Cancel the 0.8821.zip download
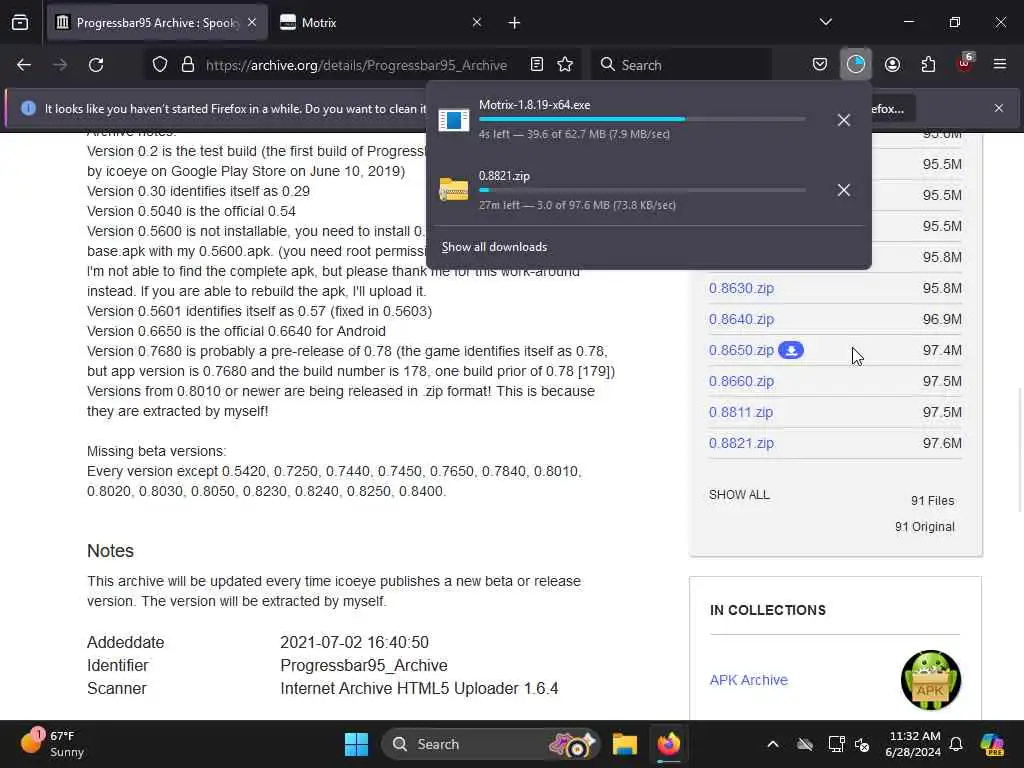This screenshot has width=1024, height=768. tap(844, 190)
